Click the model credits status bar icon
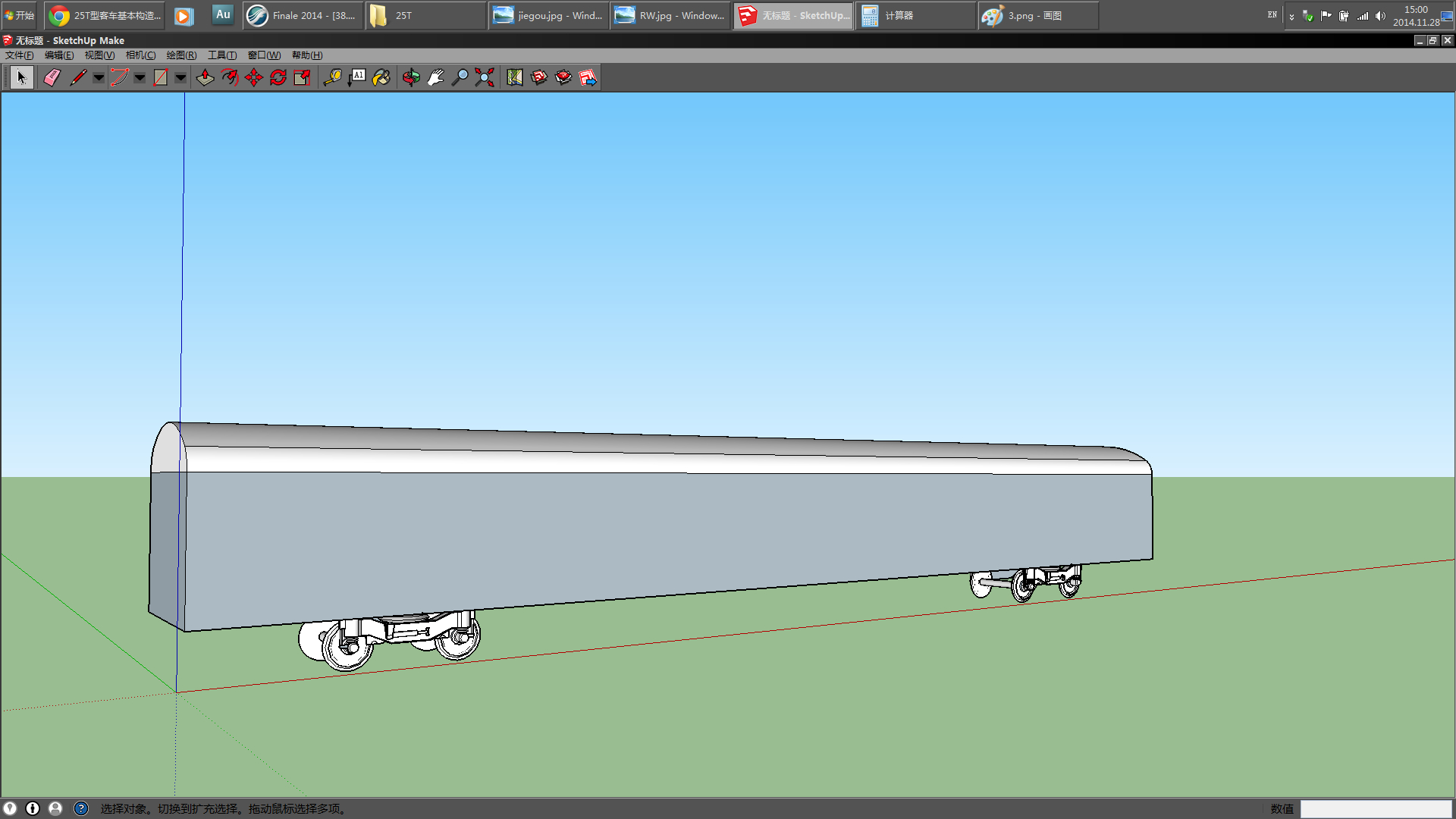Screen dimensions: 1456x819 33,808
